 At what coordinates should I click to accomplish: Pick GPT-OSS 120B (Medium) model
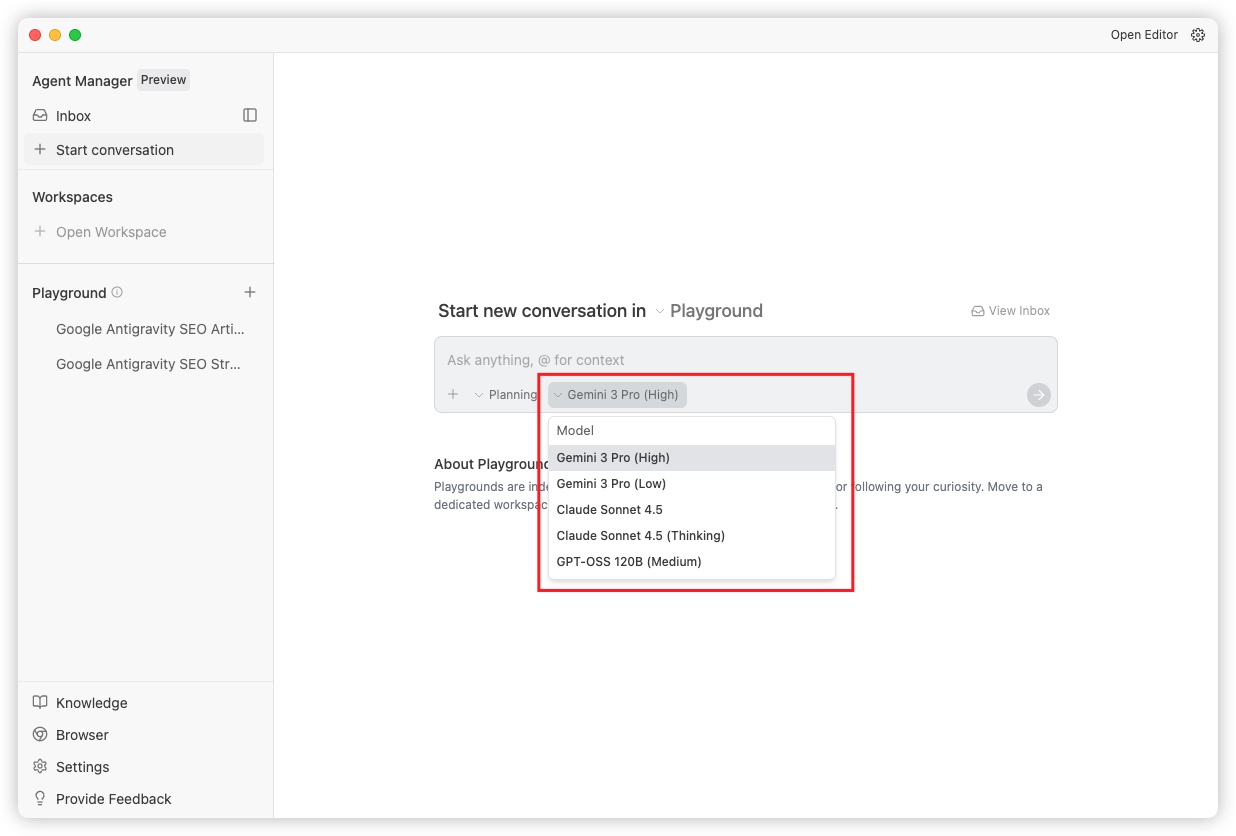click(628, 562)
